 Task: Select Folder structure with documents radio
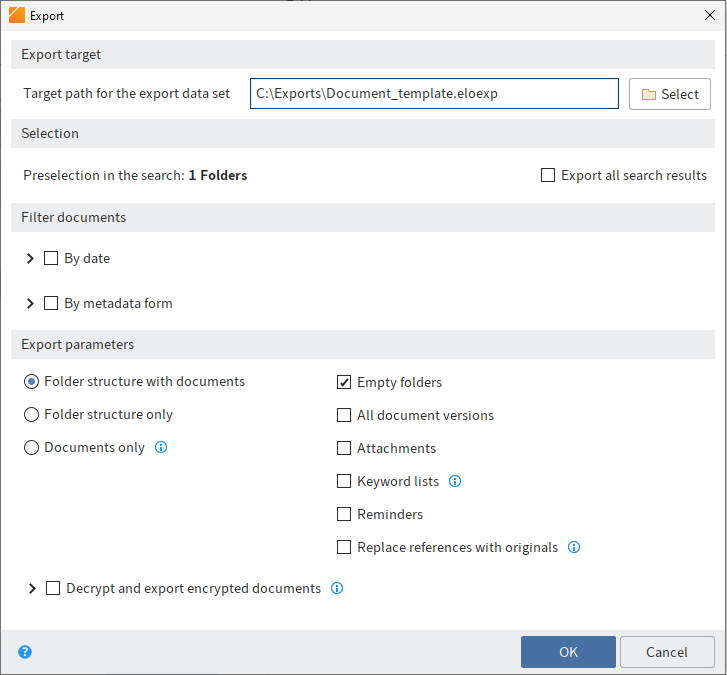point(31,382)
